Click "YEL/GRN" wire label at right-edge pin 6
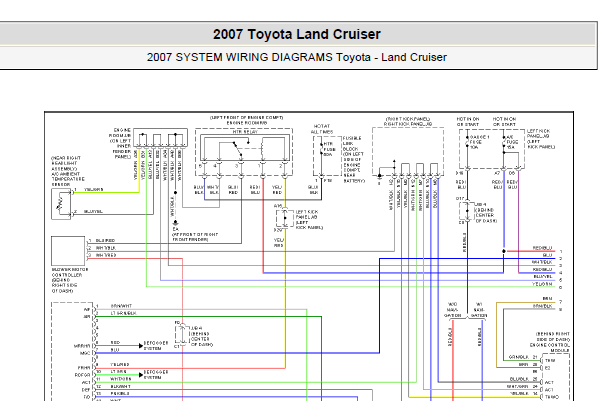This screenshot has width=607, height=401. [x=542, y=284]
